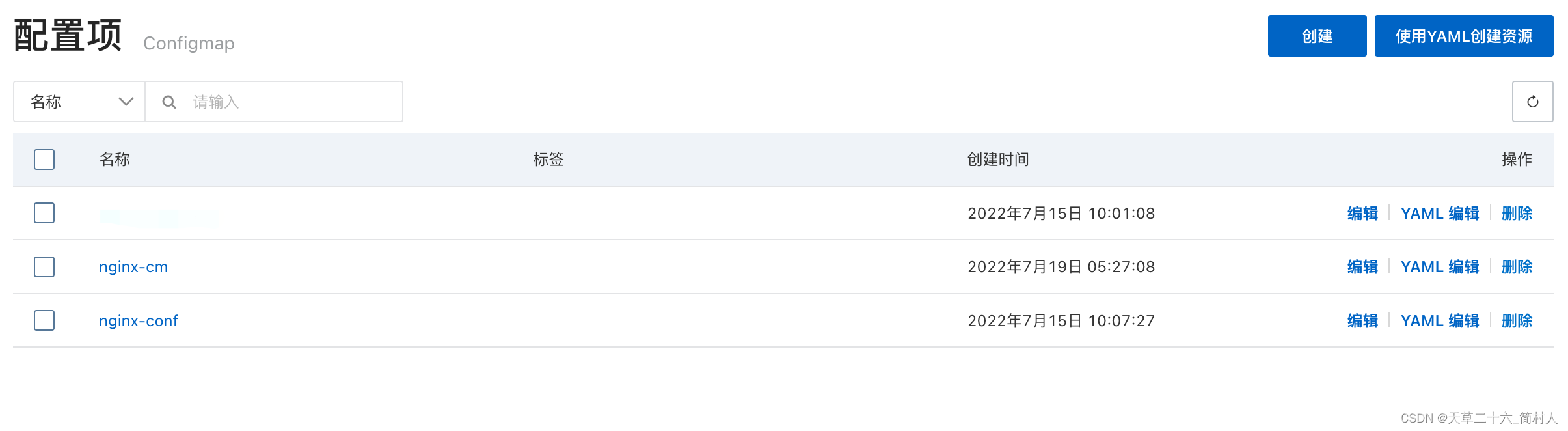The height and width of the screenshot is (431, 1568).
Task: Click the 创建 button
Action: [1317, 36]
